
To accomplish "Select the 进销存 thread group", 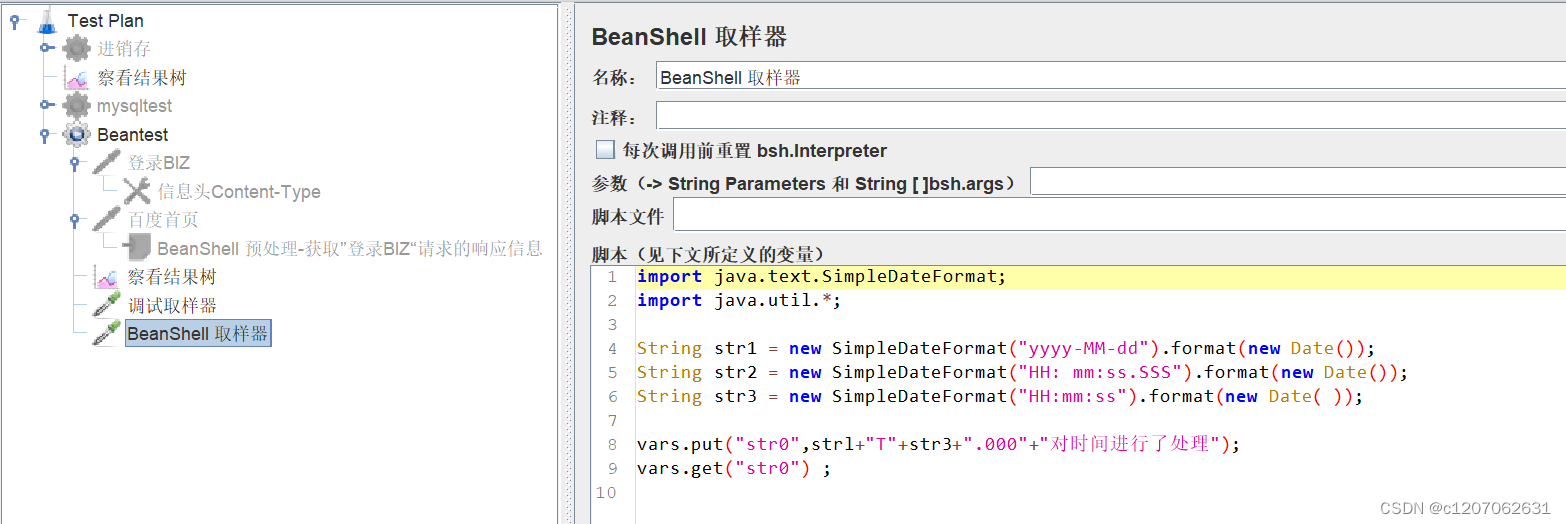I will 124,48.
